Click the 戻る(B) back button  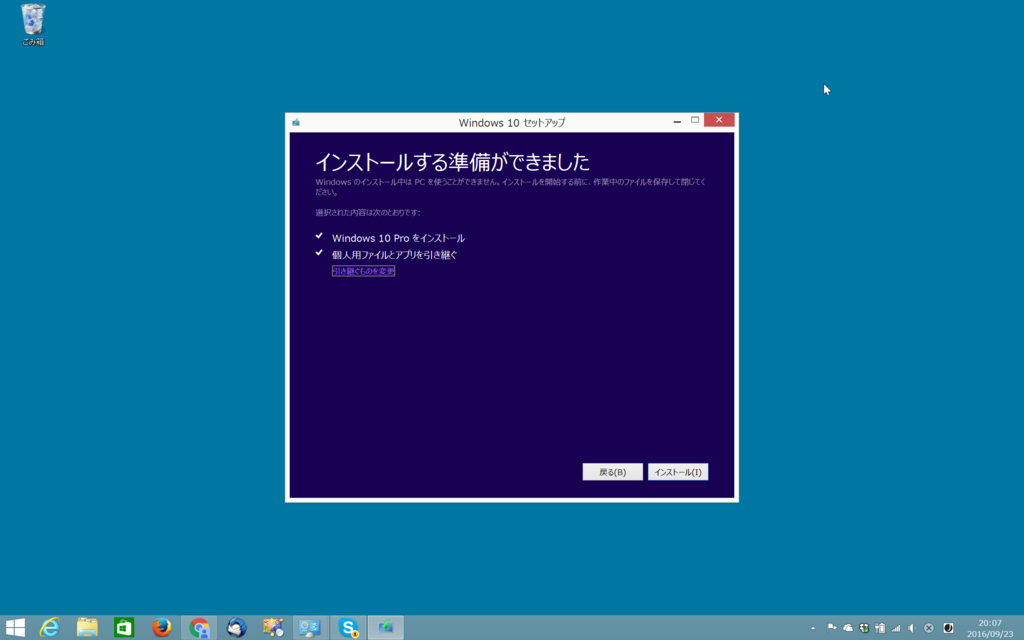[613, 472]
